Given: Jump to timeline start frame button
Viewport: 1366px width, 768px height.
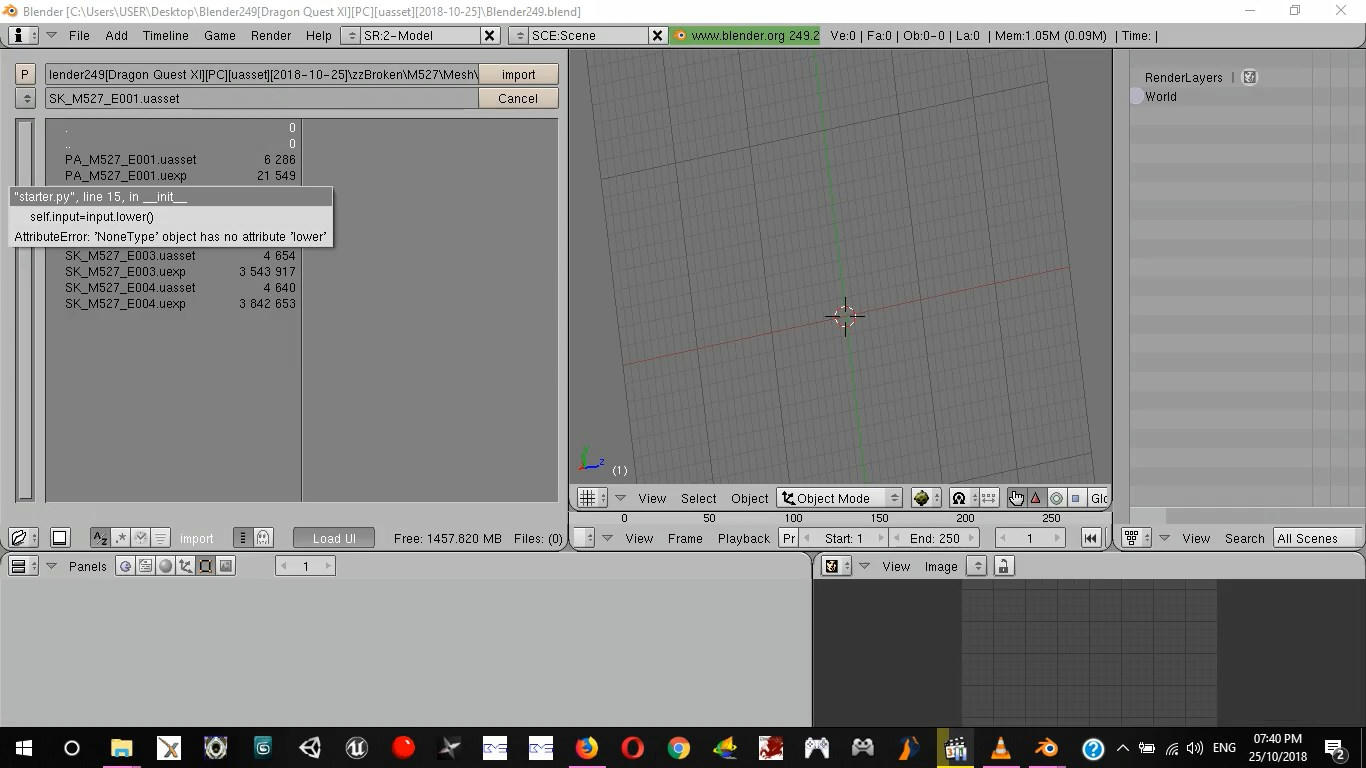Looking at the screenshot, I should [x=1091, y=538].
